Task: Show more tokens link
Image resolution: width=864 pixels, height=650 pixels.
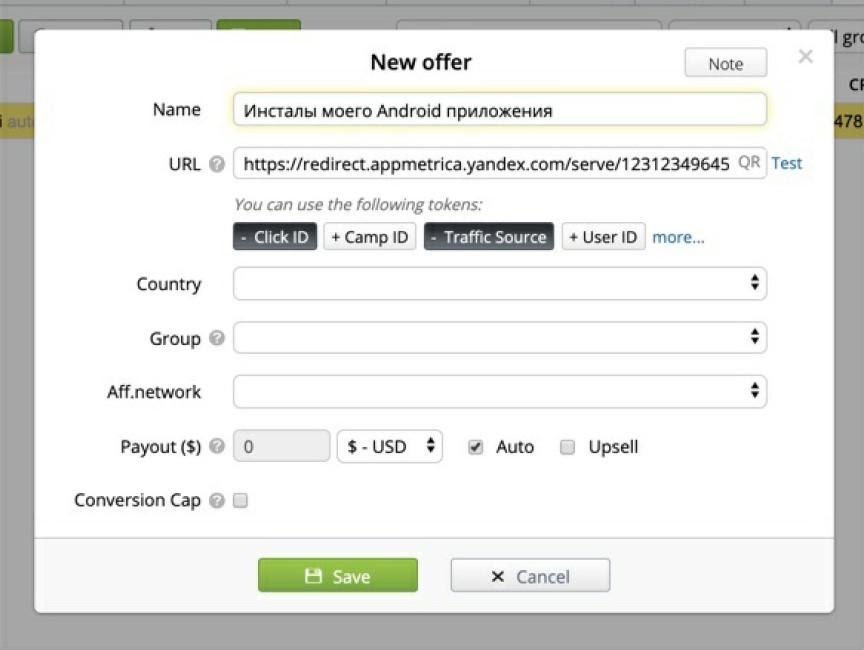Action: pos(678,237)
